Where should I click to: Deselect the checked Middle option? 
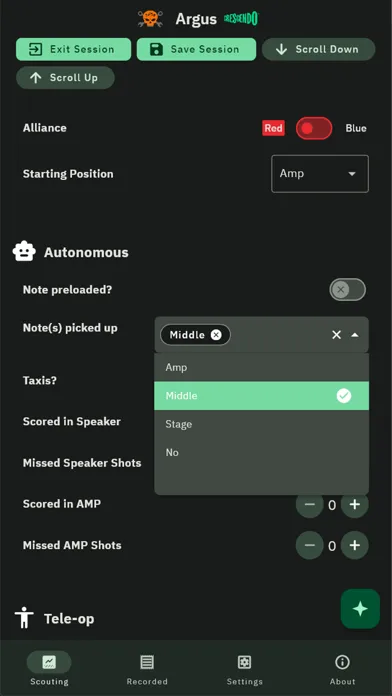(261, 395)
